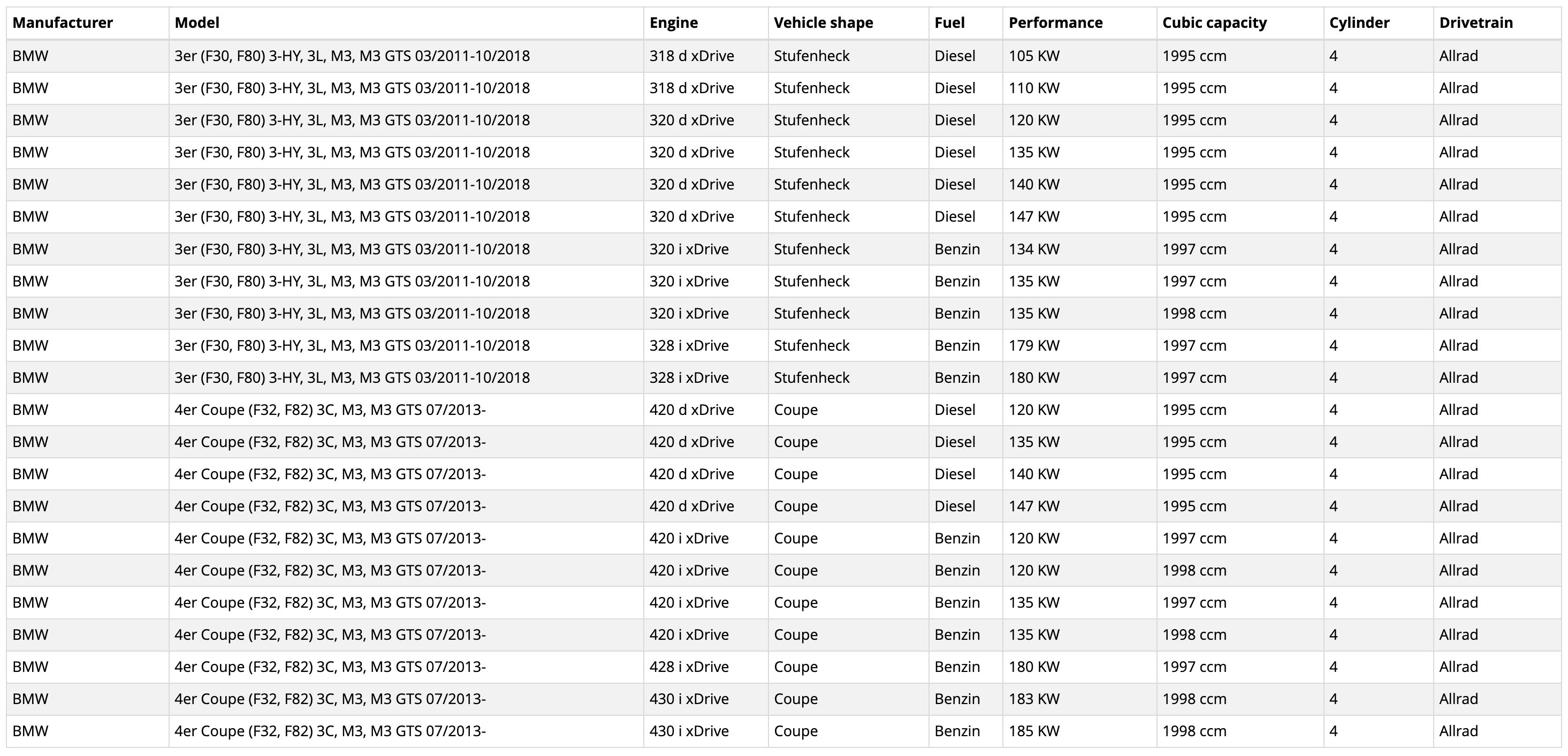
Task: Click the Cubic capacity column header
Action: (1214, 23)
